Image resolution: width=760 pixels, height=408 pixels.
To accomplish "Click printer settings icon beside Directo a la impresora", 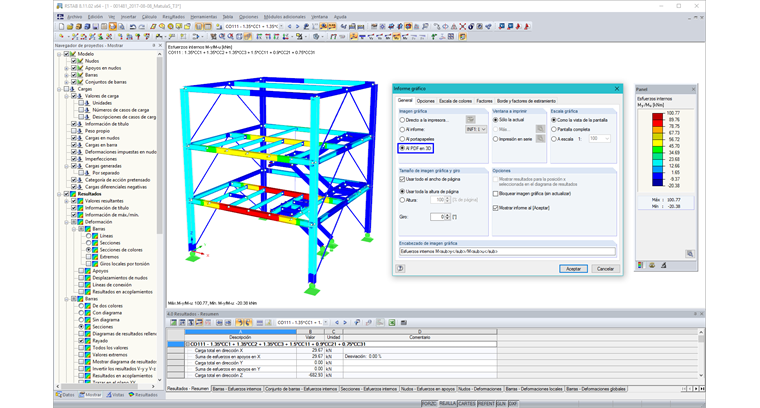I will [470, 120].
